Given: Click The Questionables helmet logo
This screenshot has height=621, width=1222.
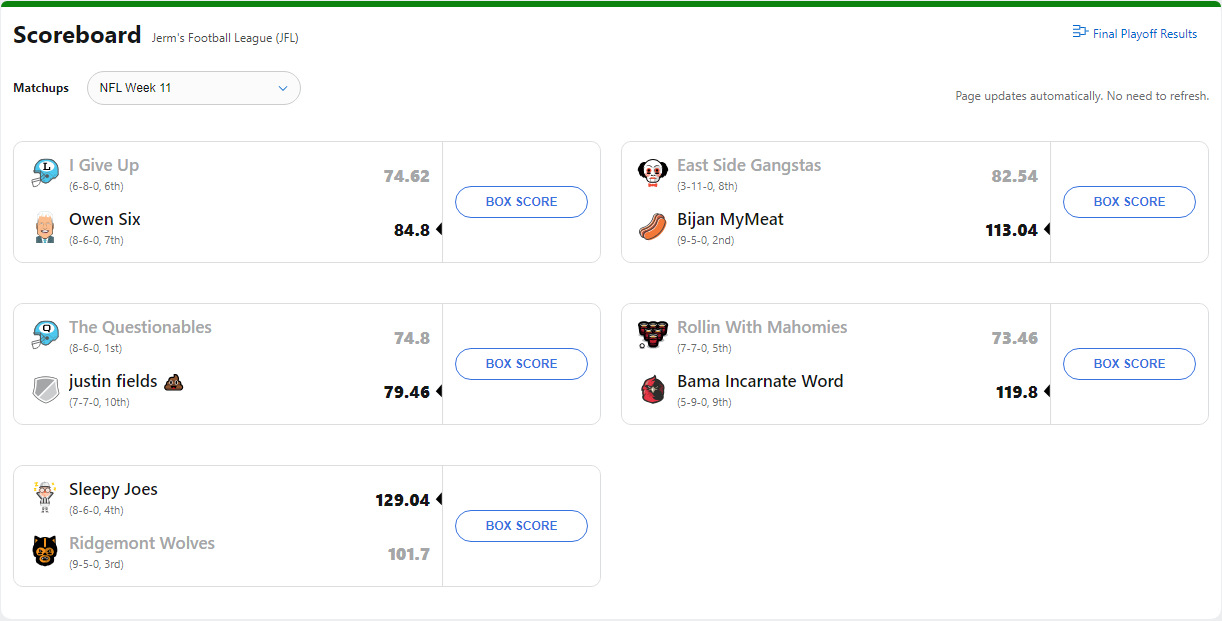Looking at the screenshot, I should tap(45, 335).
